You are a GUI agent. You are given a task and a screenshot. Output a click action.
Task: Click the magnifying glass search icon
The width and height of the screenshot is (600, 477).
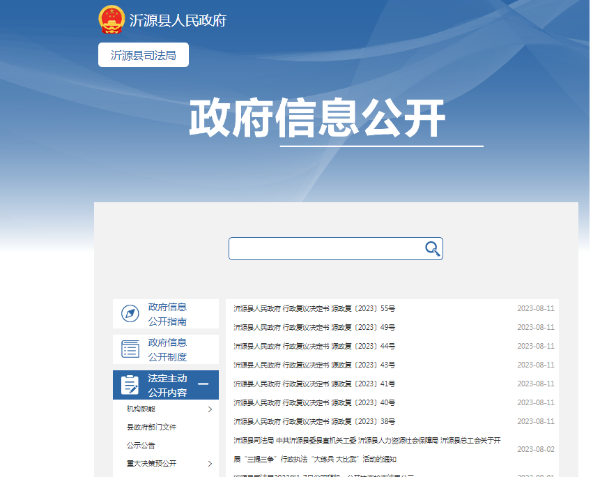432,248
